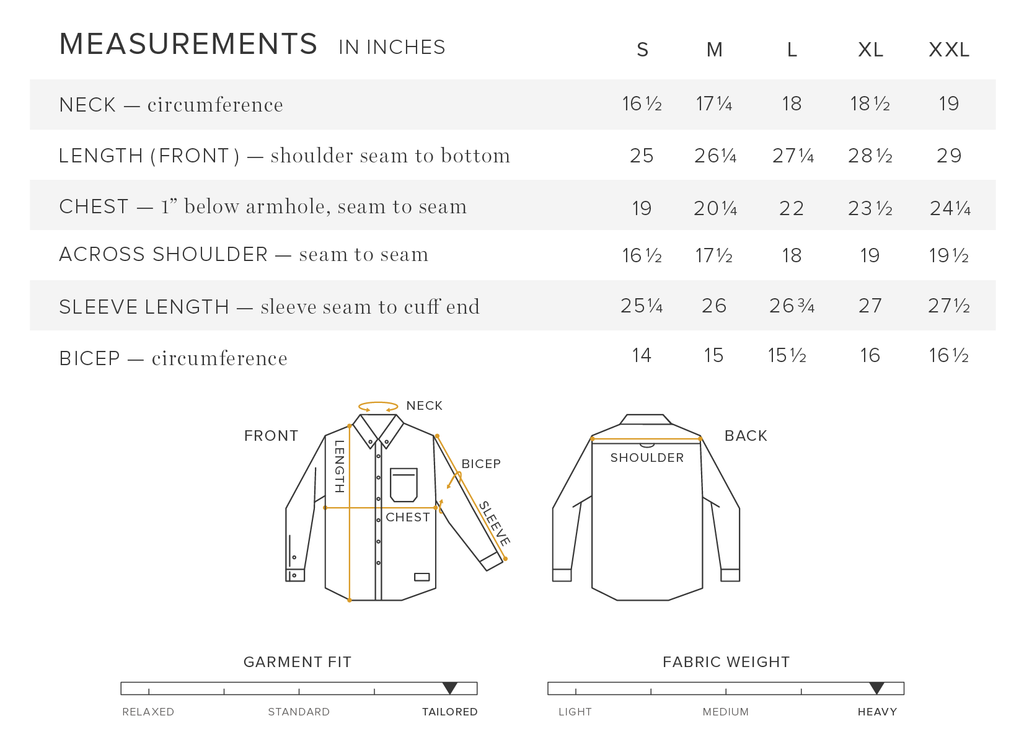Click the front shirt chest pocket
Viewport: 1024px width, 752px height.
point(404,484)
